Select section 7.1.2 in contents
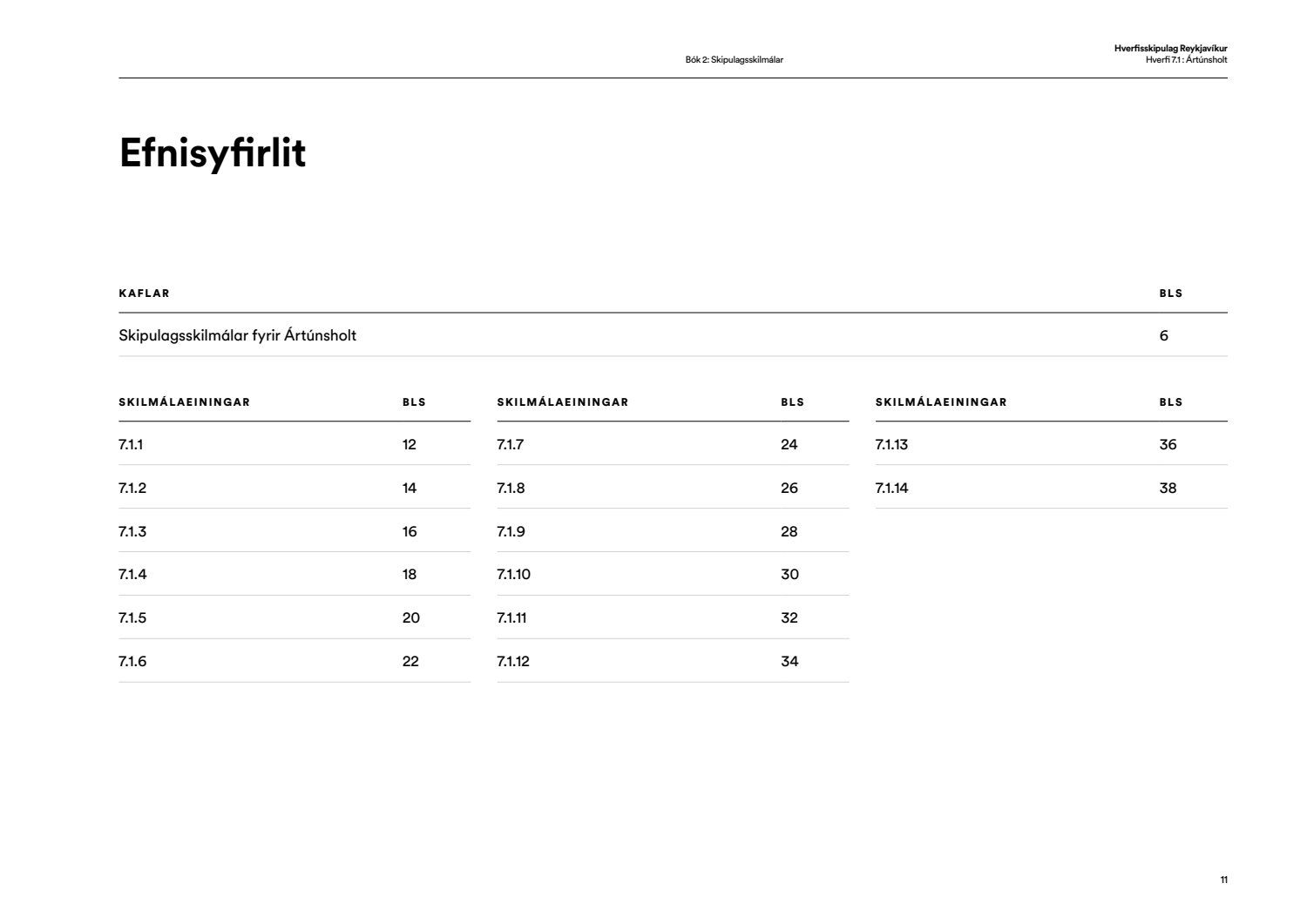This screenshot has height=924, width=1307. [x=132, y=488]
